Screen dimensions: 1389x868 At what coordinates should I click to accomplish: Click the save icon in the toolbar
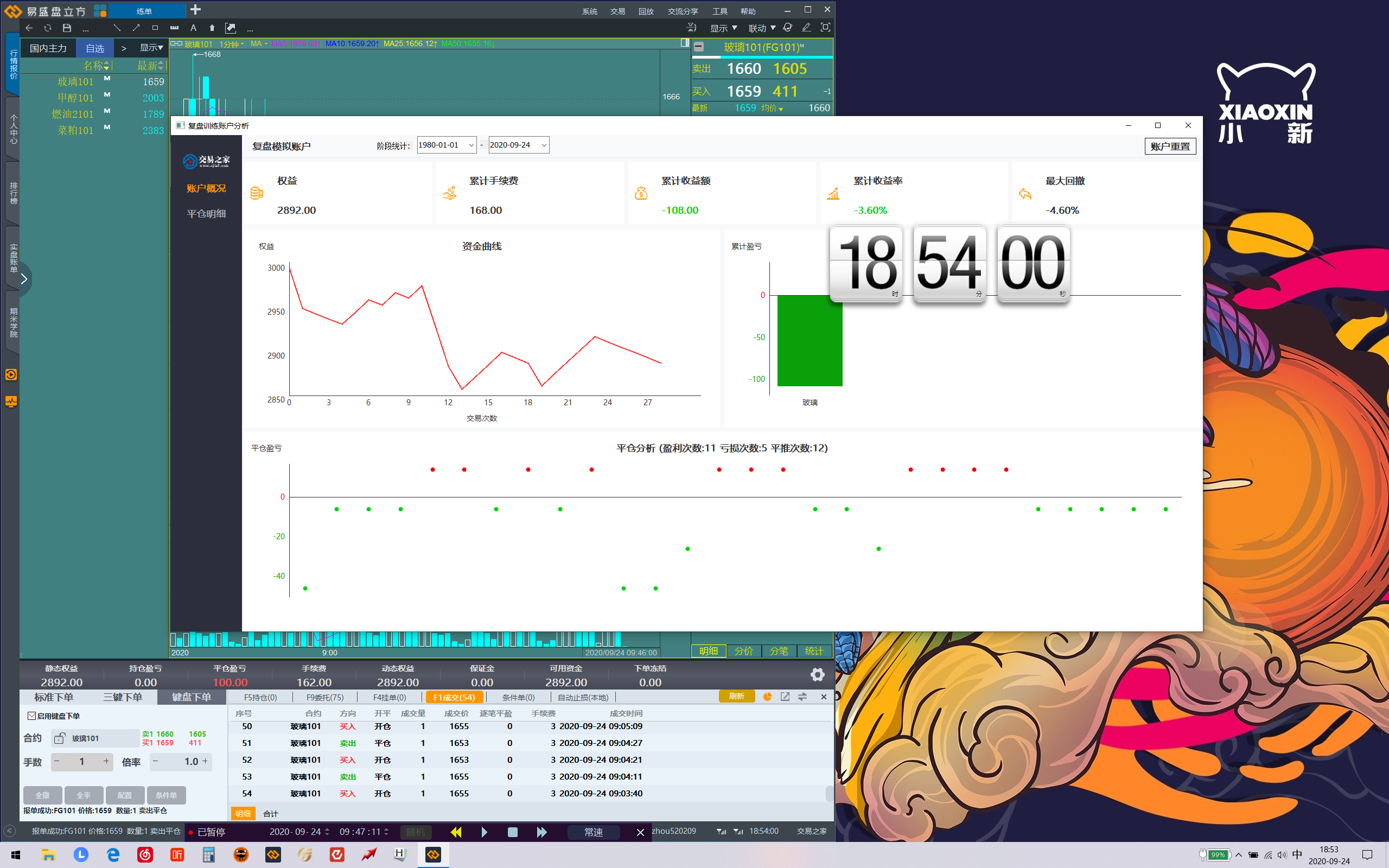tap(67, 28)
